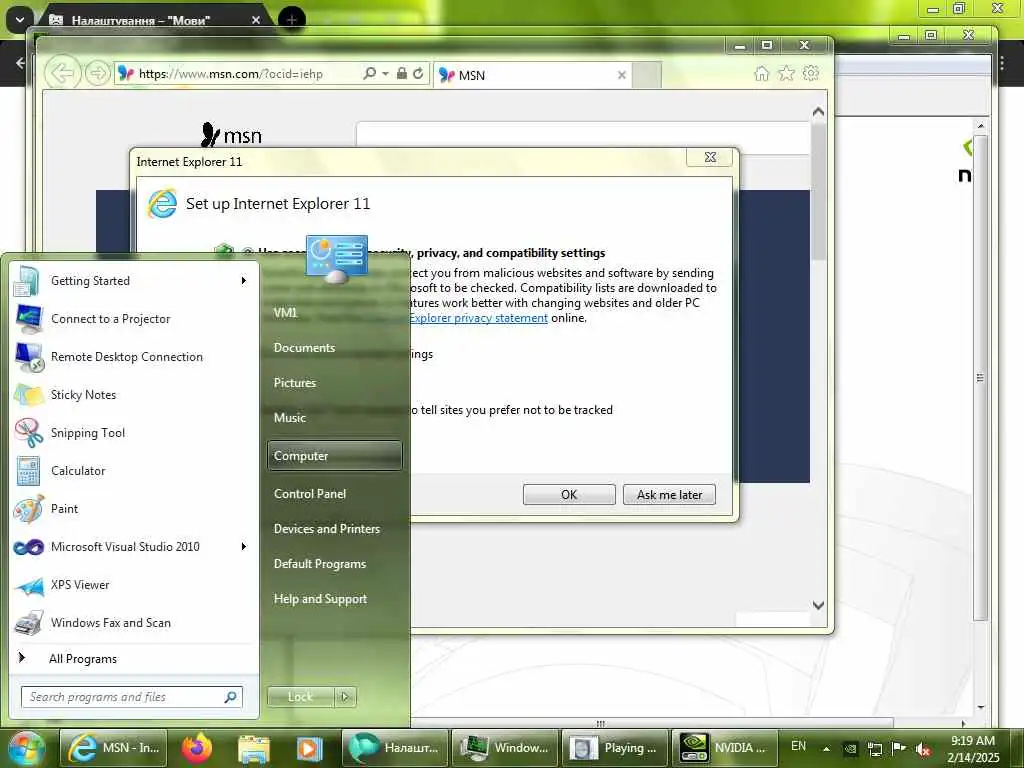
Task: Show hidden tray icons arrow
Action: pos(826,749)
